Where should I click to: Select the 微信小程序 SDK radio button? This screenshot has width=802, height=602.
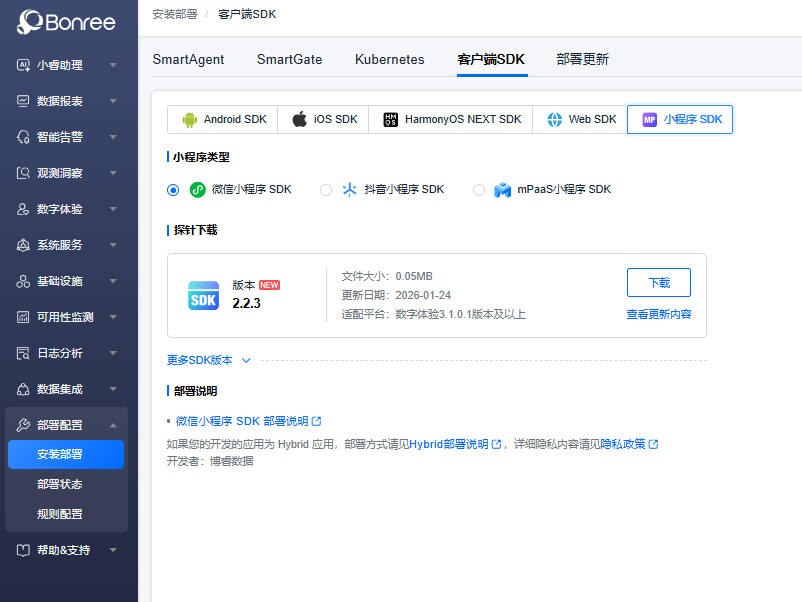(x=173, y=190)
